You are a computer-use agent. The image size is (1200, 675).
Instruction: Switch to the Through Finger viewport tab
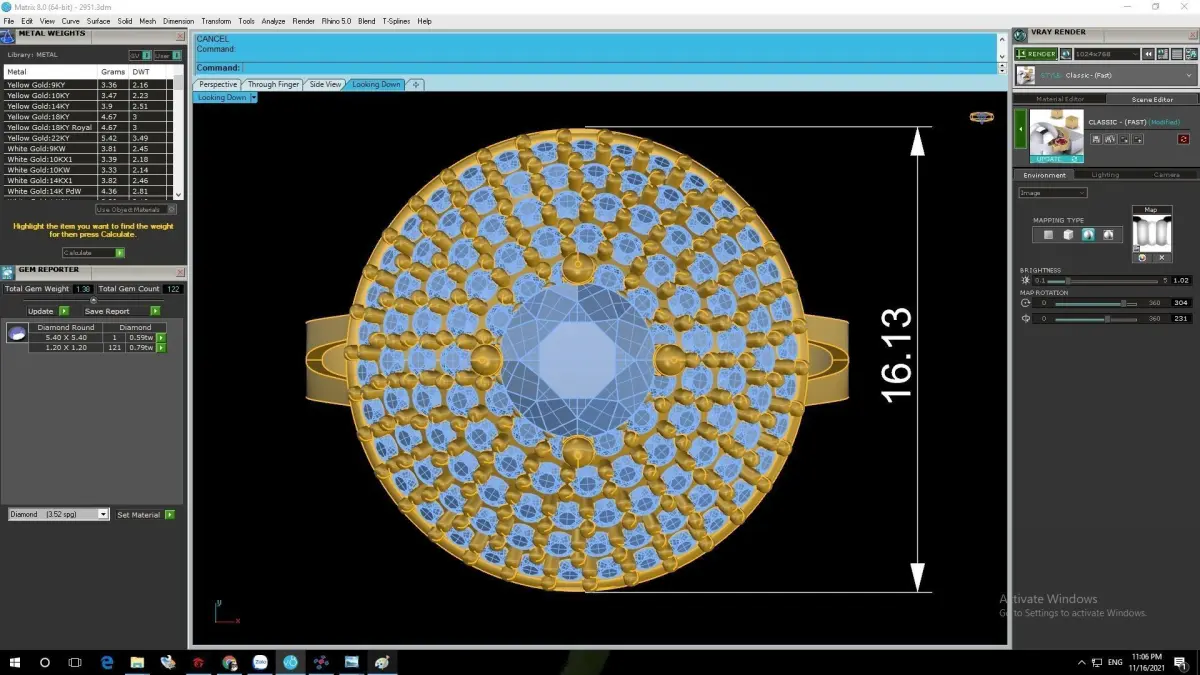(x=273, y=85)
